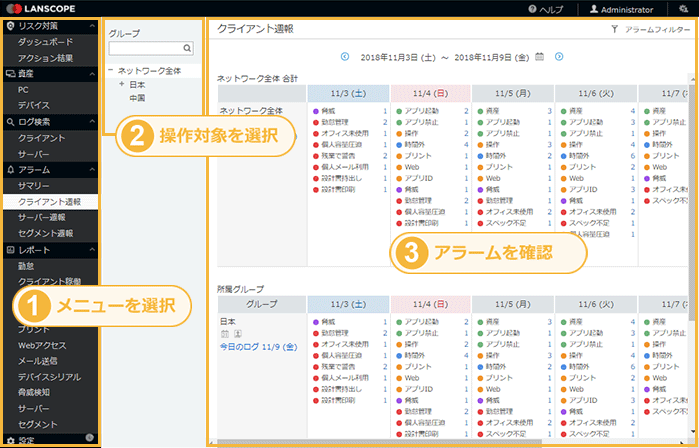This screenshot has height=448, width=699.
Task: Select Webアクセス report menu item
Action: pos(42,345)
